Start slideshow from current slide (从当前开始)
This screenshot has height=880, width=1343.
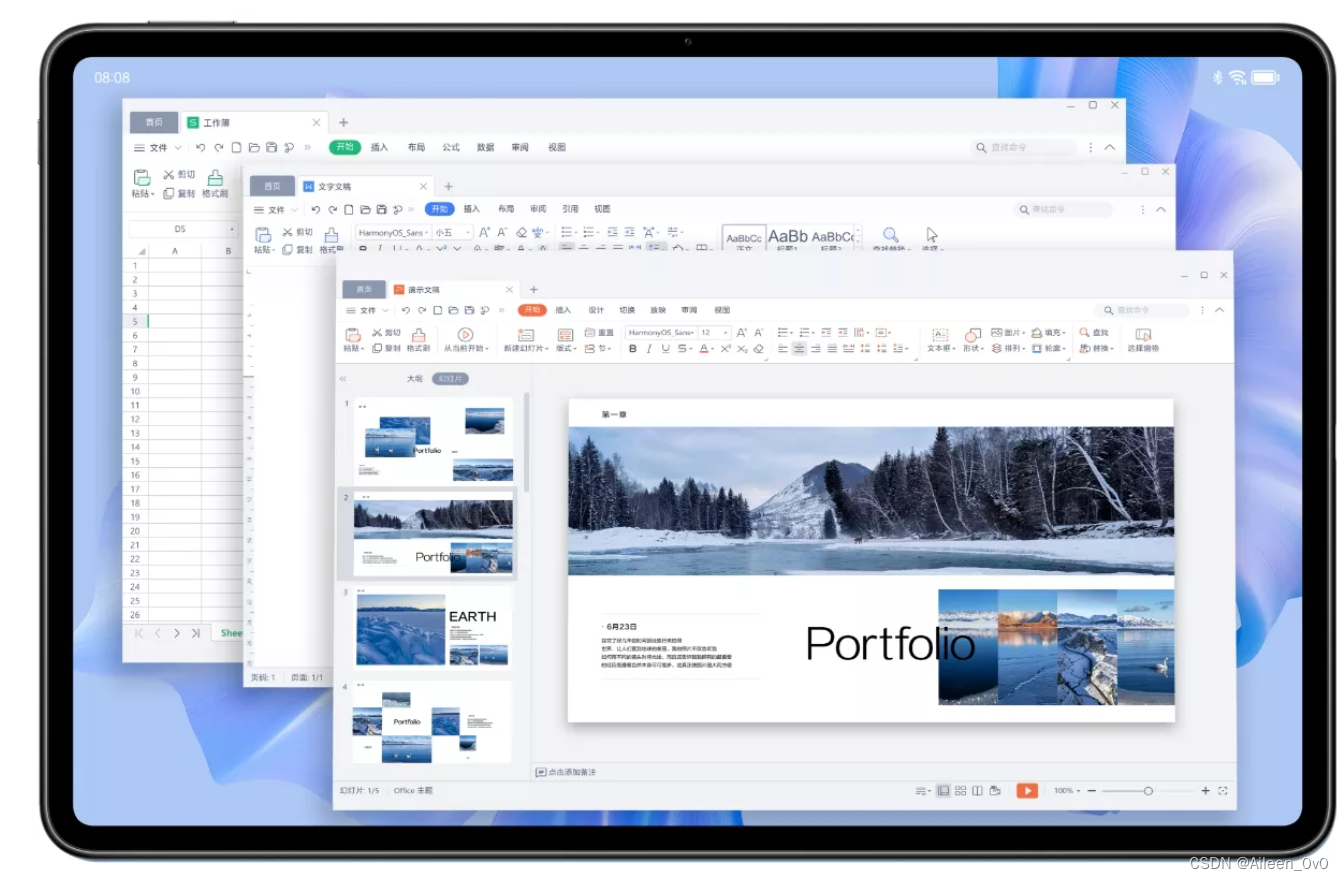465,340
